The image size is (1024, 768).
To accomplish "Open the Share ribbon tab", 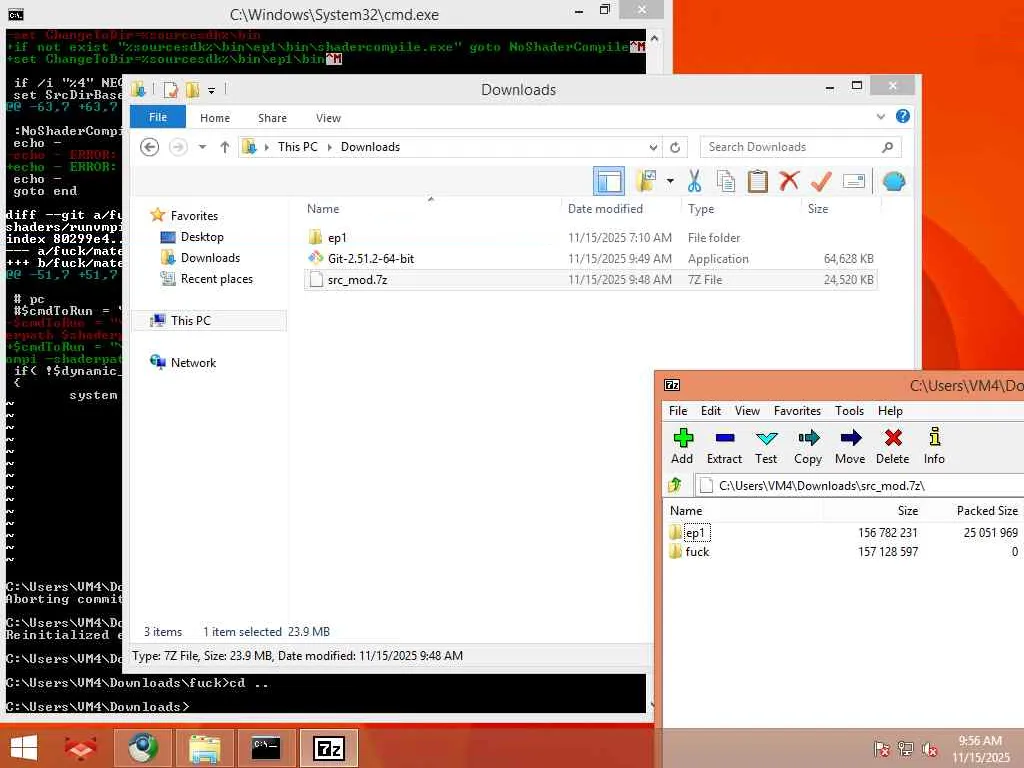I will click(272, 118).
